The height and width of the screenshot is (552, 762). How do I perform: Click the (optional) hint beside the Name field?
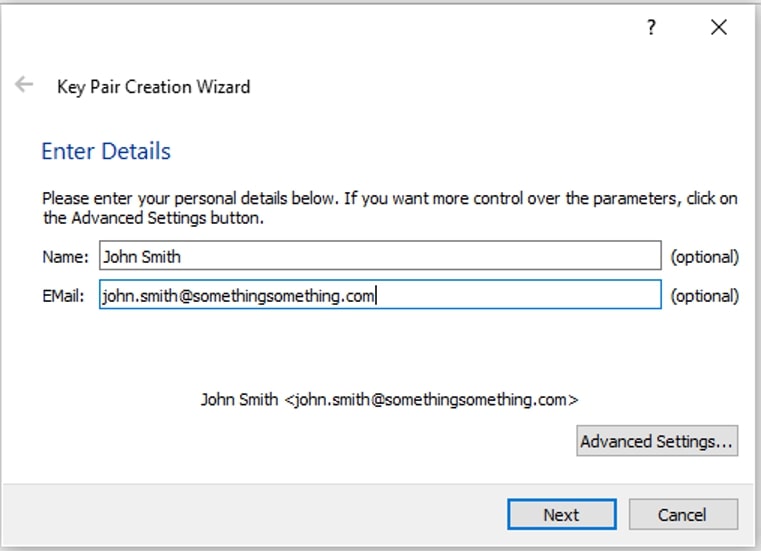pyautogui.click(x=704, y=257)
